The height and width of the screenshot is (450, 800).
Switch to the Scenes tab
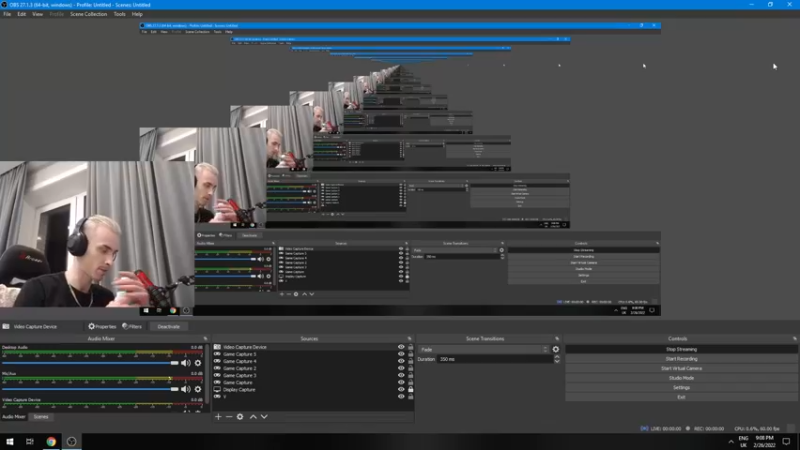41,417
